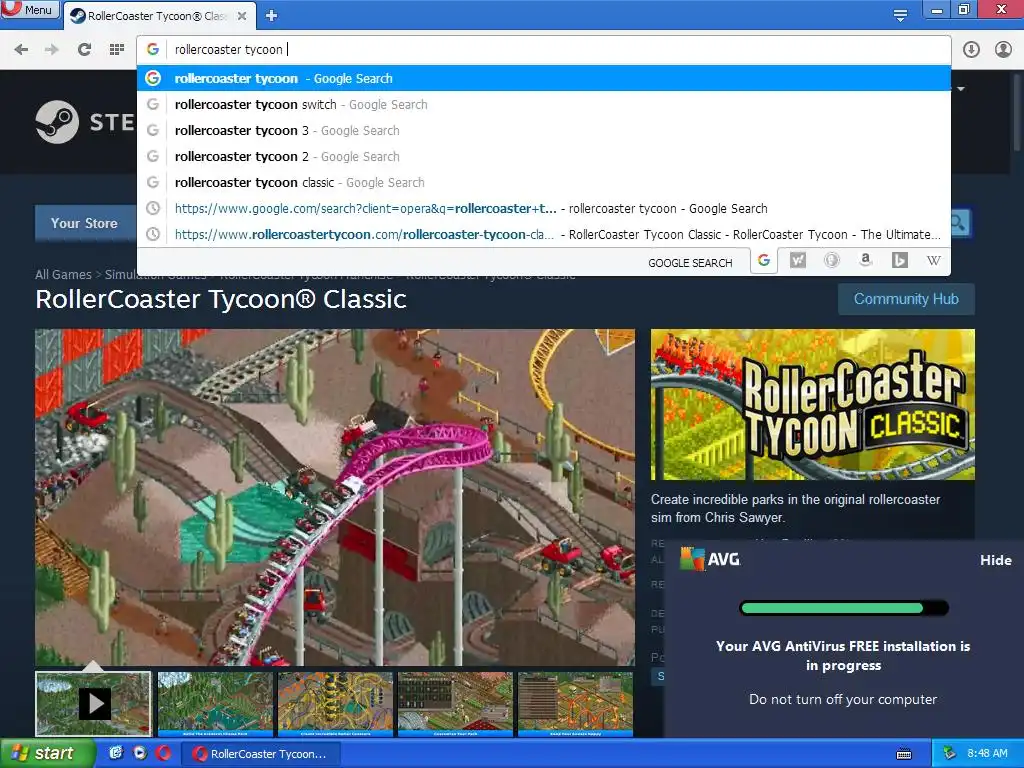1024x768 pixels.
Task: Open the Speed Dial grid icon
Action: coord(117,50)
